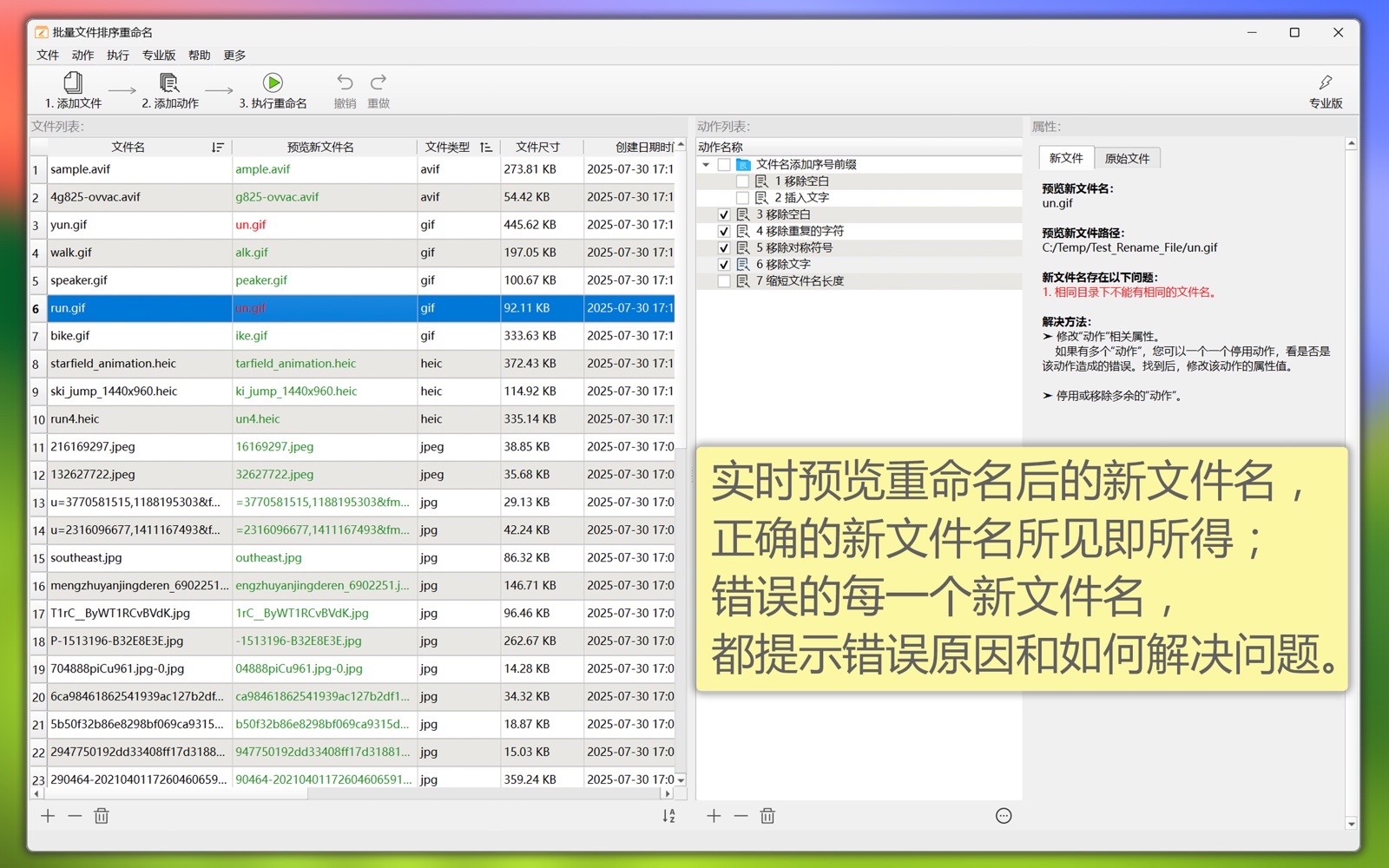Click the 添加文件 (add files) toolbar icon
Image resolution: width=1389 pixels, height=868 pixels.
(73, 83)
